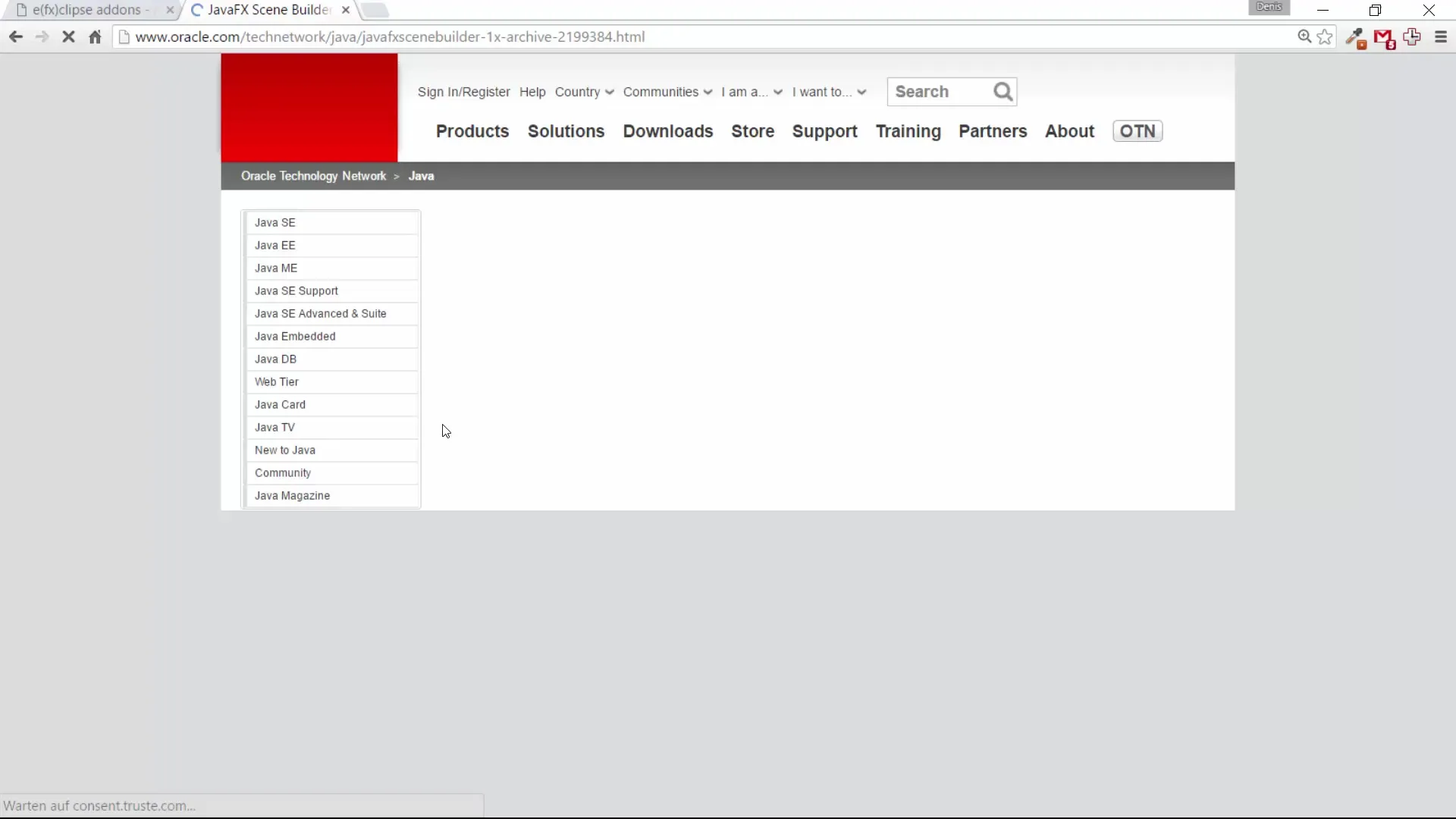Click the search magnifier icon on Oracle page
The width and height of the screenshot is (1456, 819).
click(x=1003, y=92)
